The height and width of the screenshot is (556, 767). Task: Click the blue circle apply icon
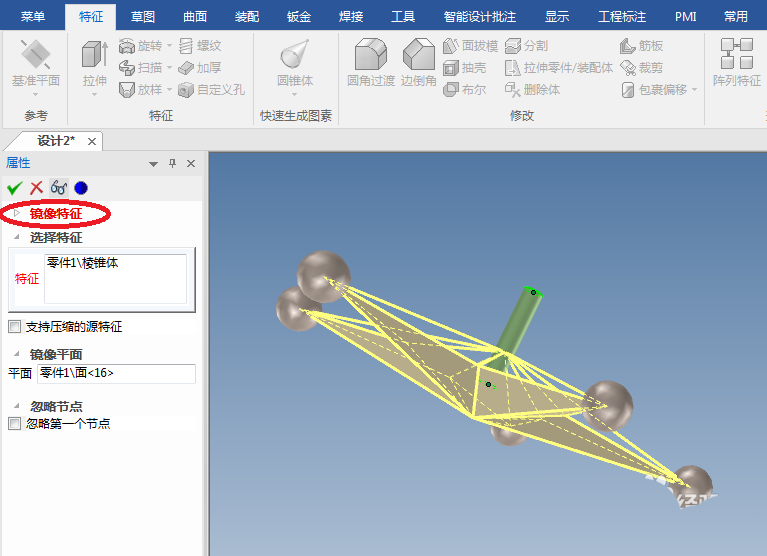(81, 188)
